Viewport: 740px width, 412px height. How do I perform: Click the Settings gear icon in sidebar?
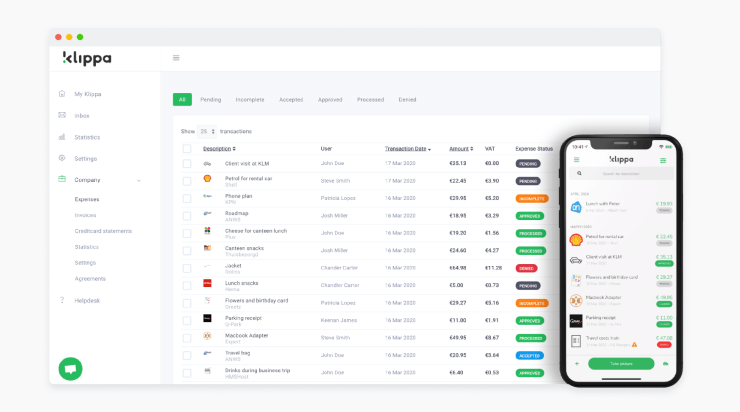point(62,158)
